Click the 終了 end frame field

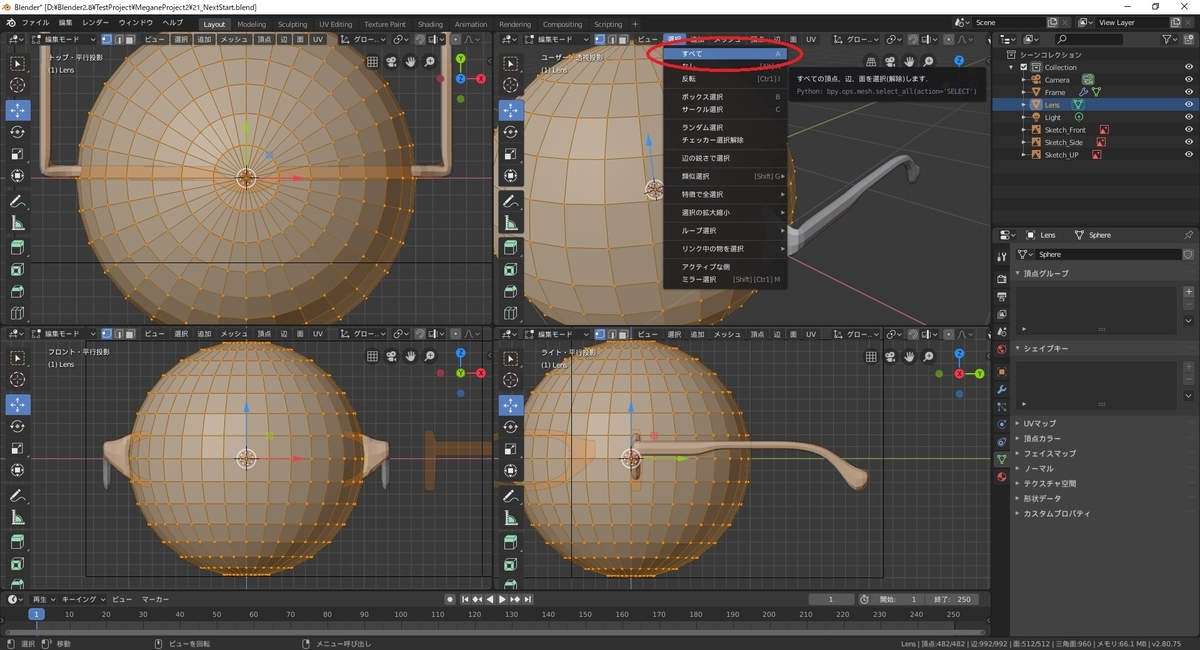pyautogui.click(x=950, y=599)
